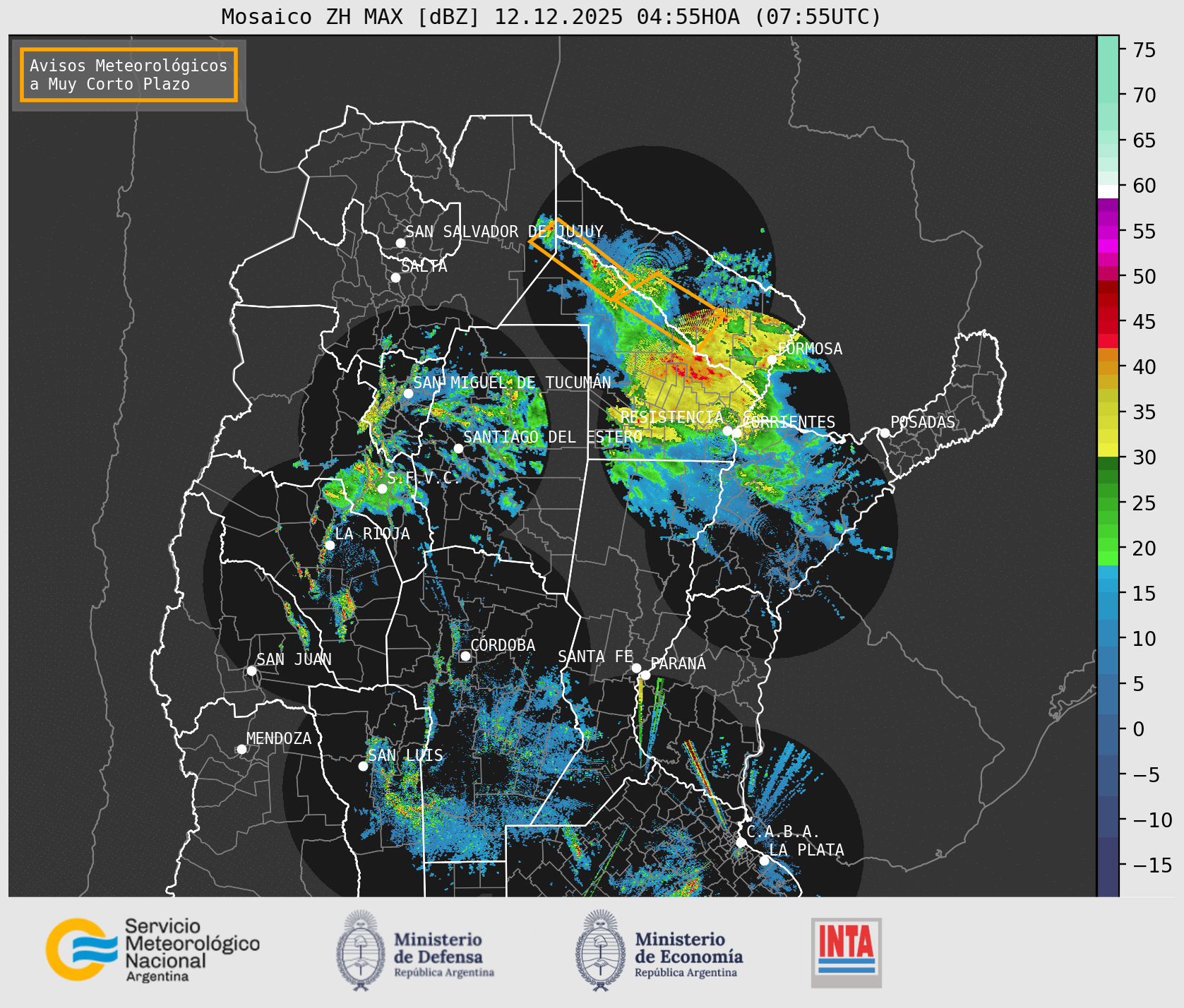This screenshot has height=1008, width=1184.
Task: Click the SAN SALVADOR DE JUJUY label
Action: point(504,232)
